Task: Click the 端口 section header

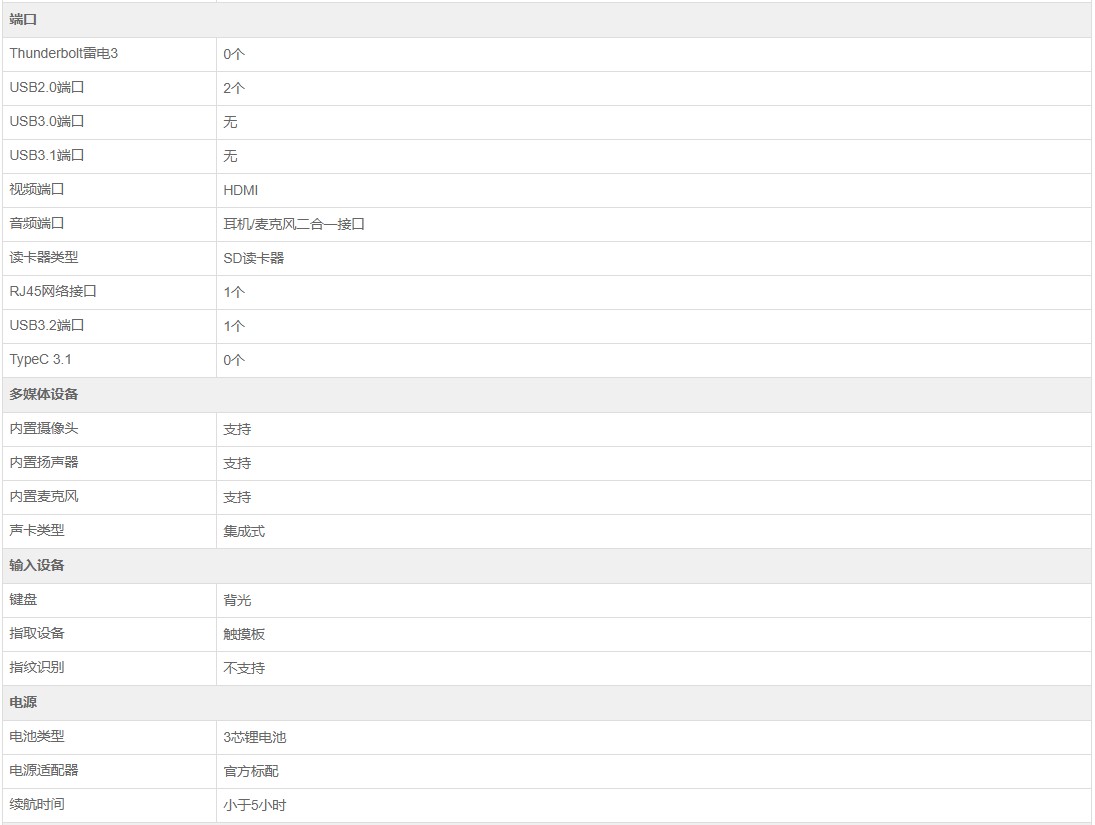Action: [23, 20]
